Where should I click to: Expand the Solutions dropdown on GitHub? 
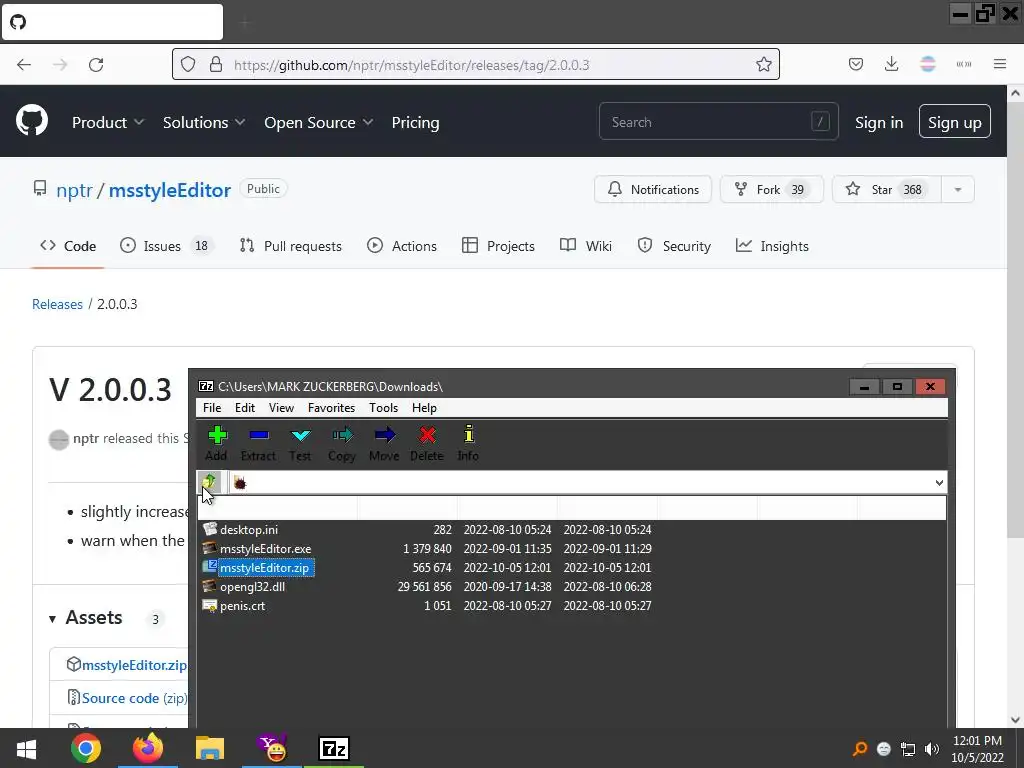204,122
